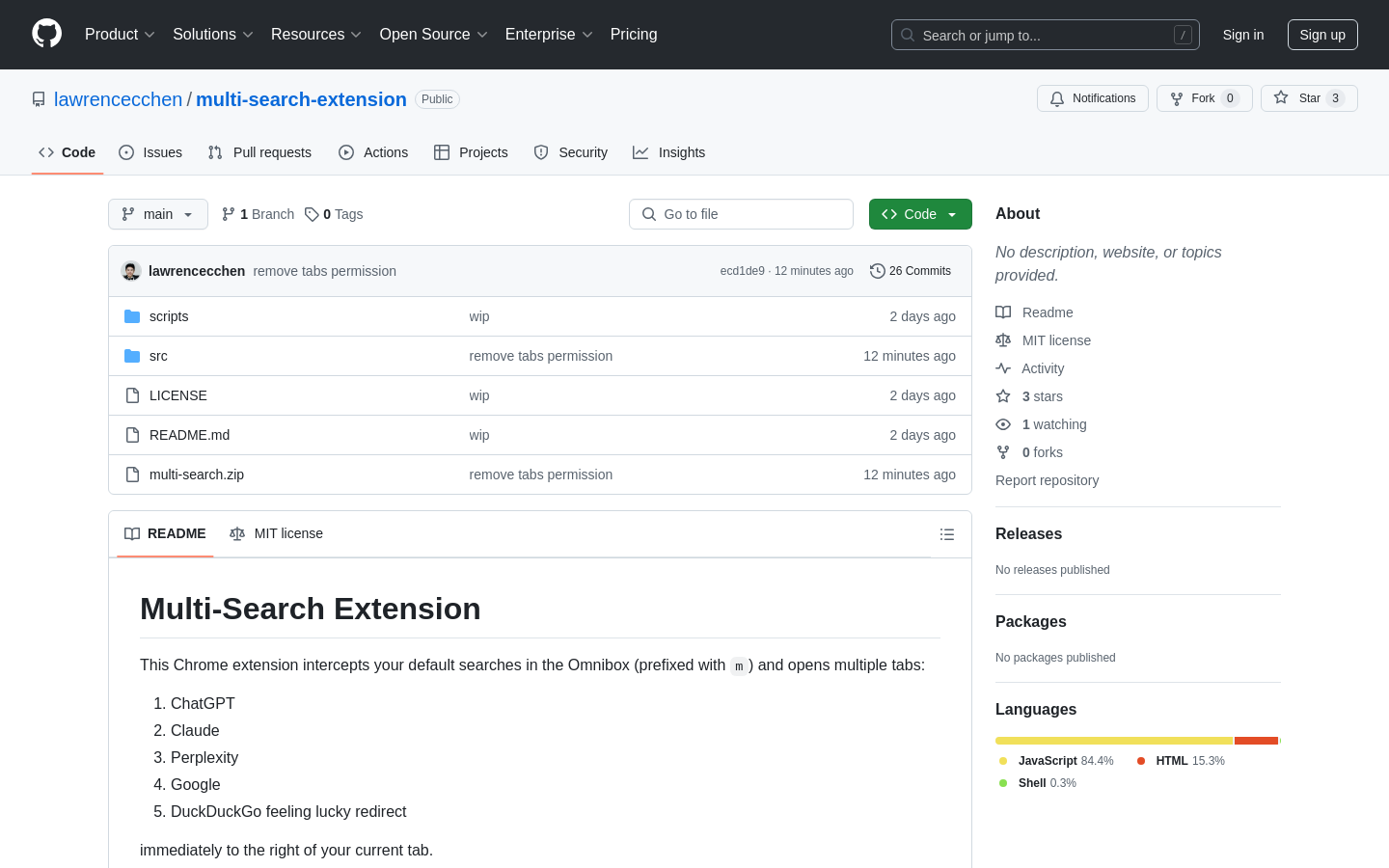Screen dimensions: 1389x868
Task: Fork this repository
Action: pyautogui.click(x=1204, y=98)
